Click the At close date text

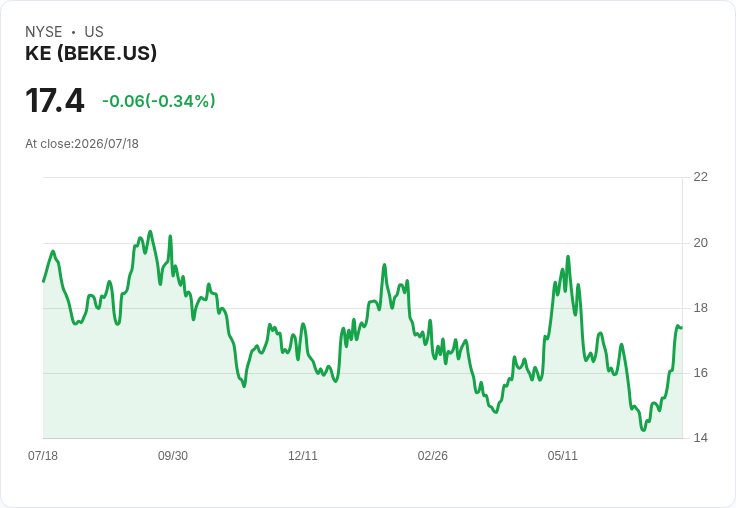point(82,144)
